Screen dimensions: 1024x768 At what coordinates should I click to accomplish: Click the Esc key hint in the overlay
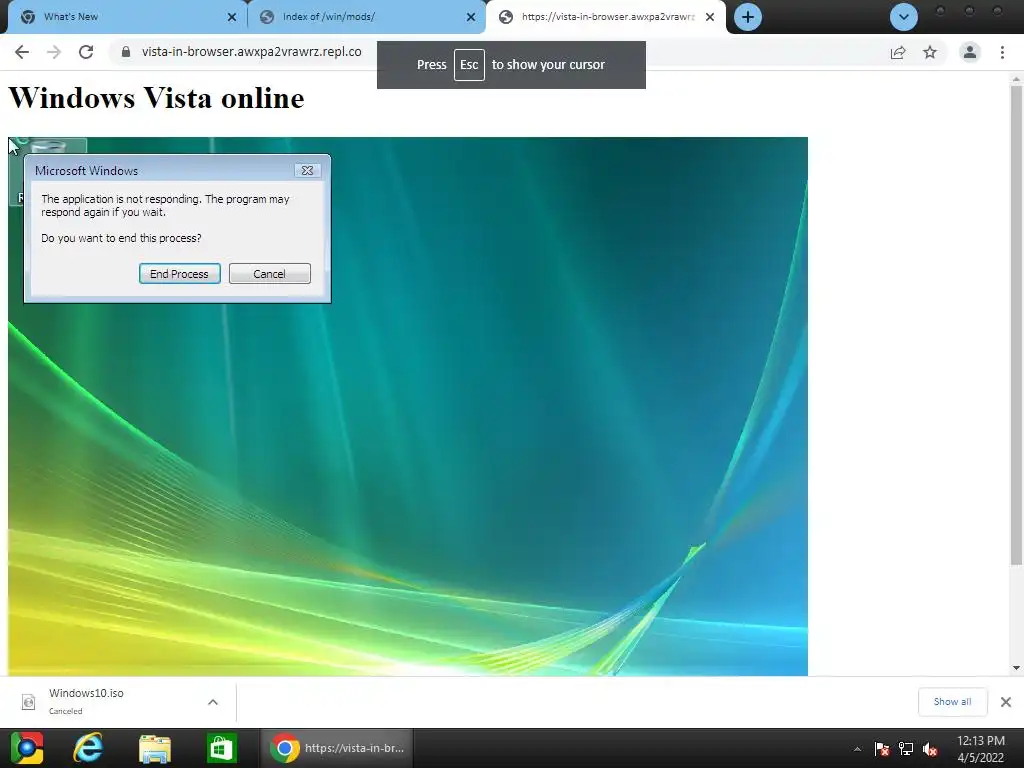[469, 65]
